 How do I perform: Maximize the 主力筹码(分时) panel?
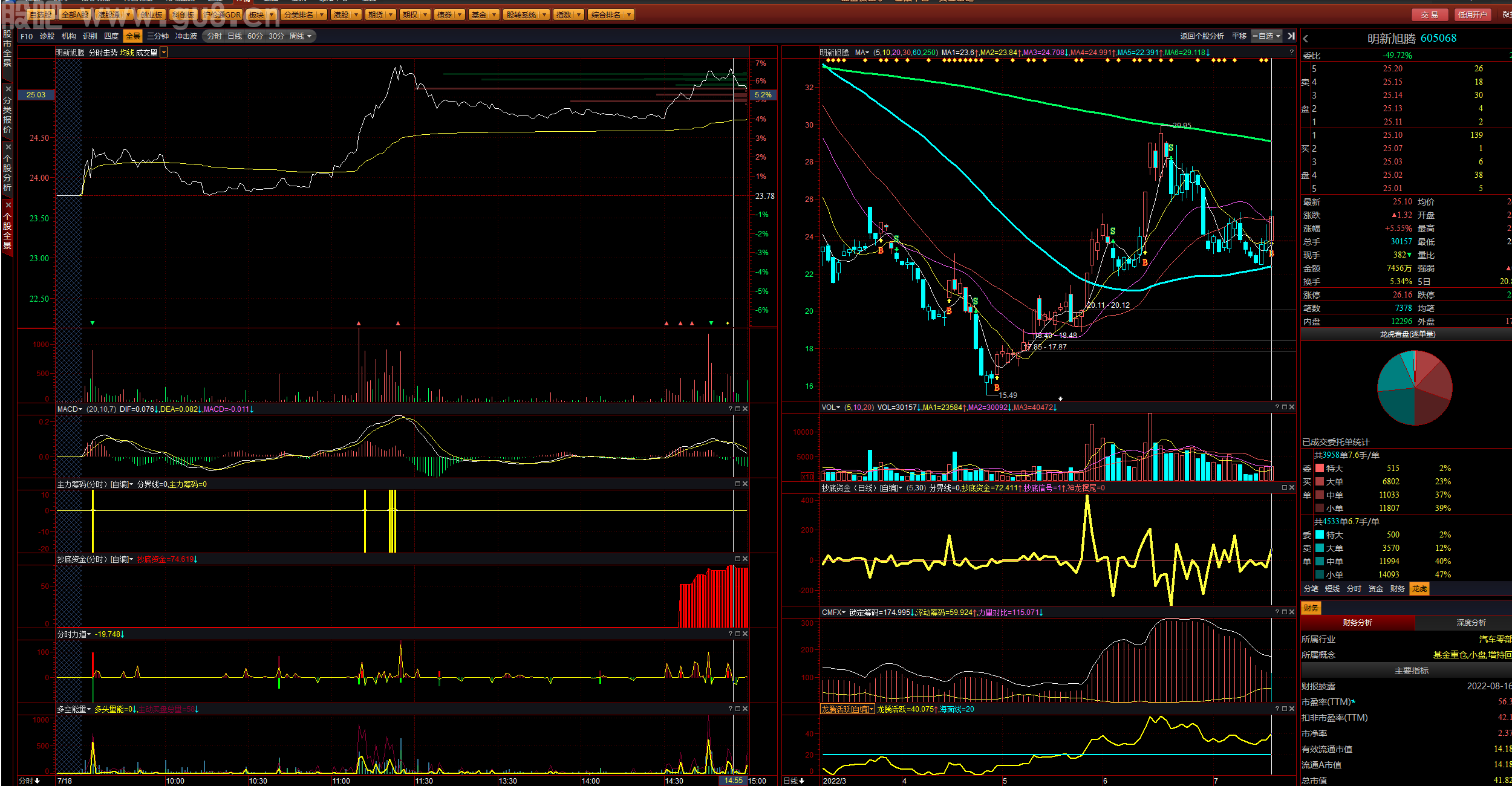click(738, 484)
